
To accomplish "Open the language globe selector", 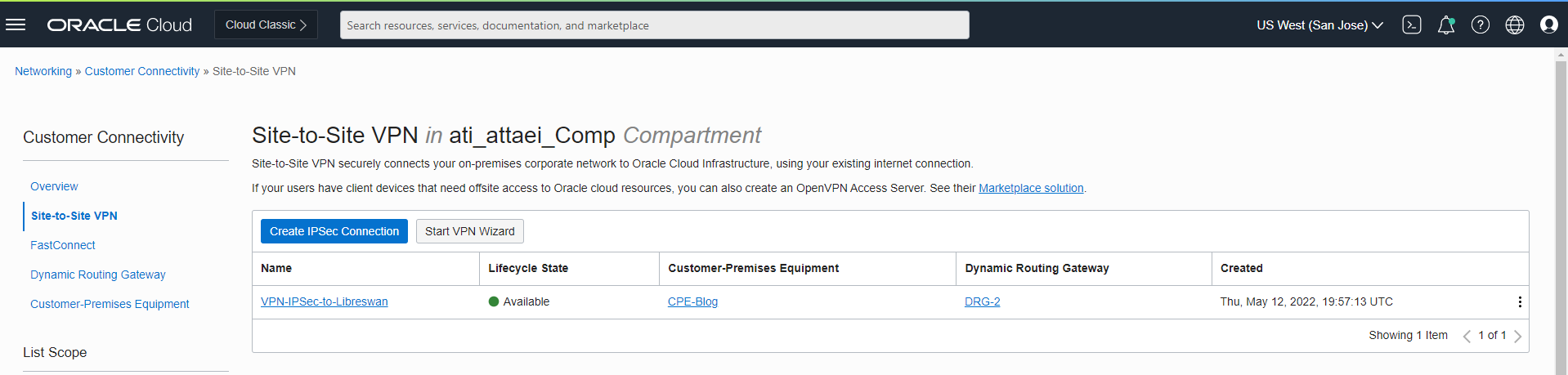I will tap(1514, 25).
